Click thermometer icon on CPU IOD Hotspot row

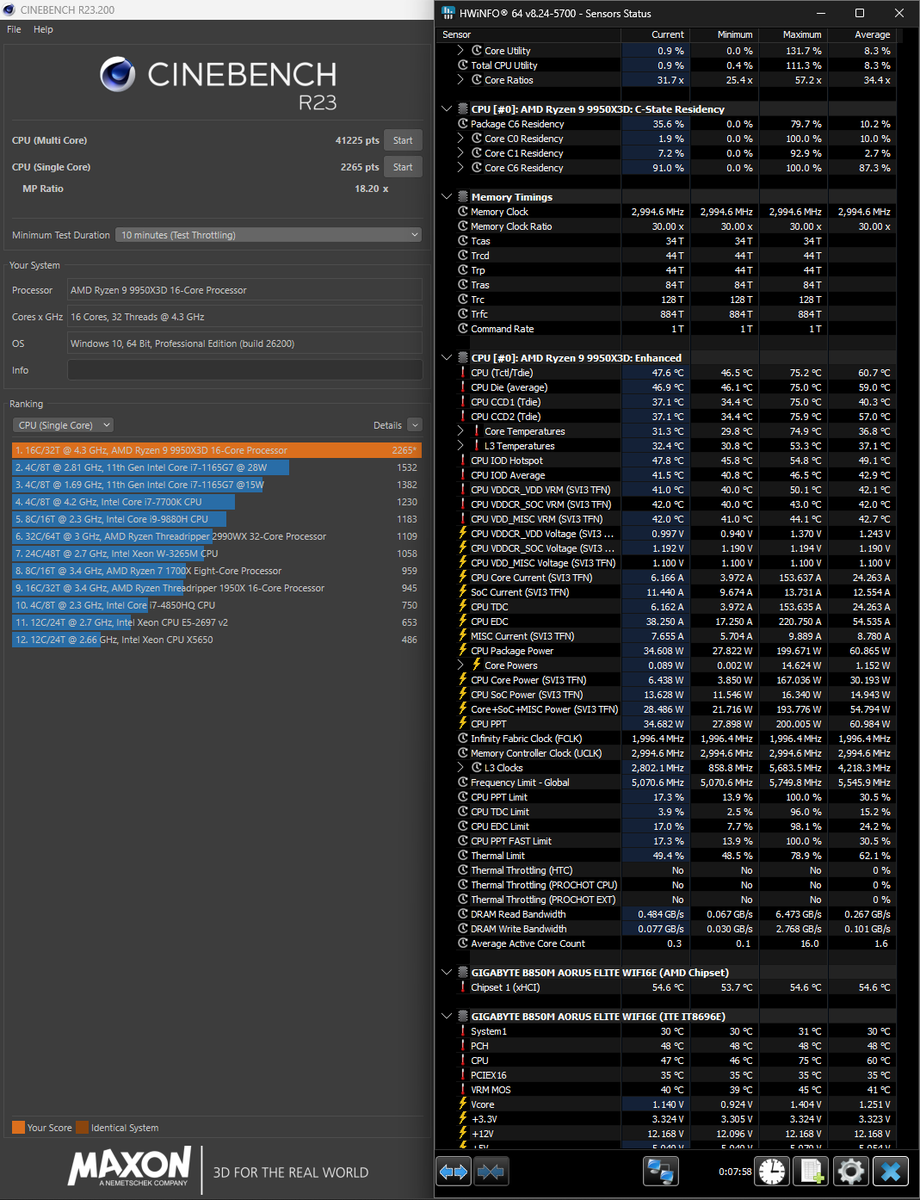462,461
